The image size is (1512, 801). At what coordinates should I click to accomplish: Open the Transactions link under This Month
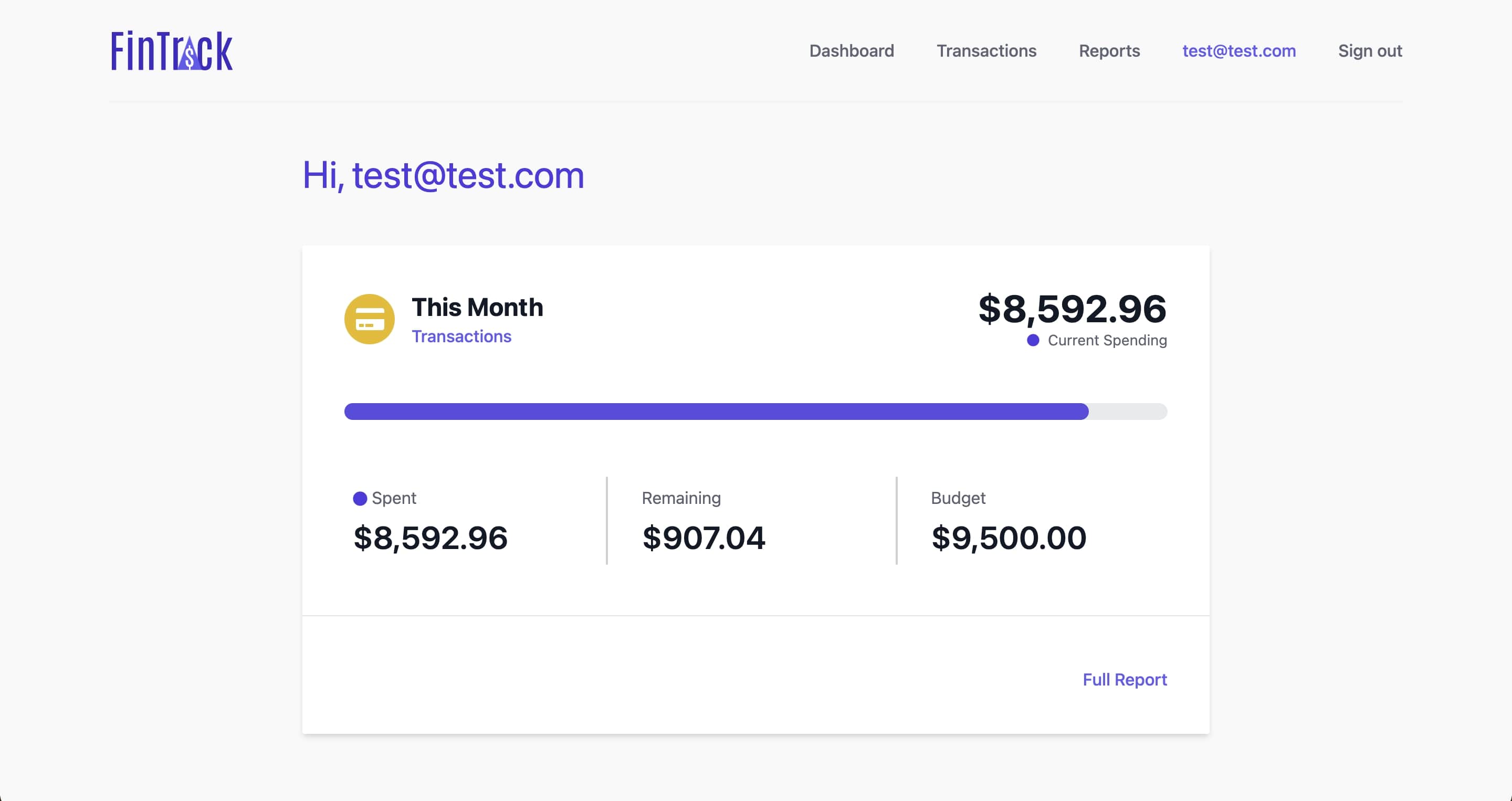[x=461, y=336]
